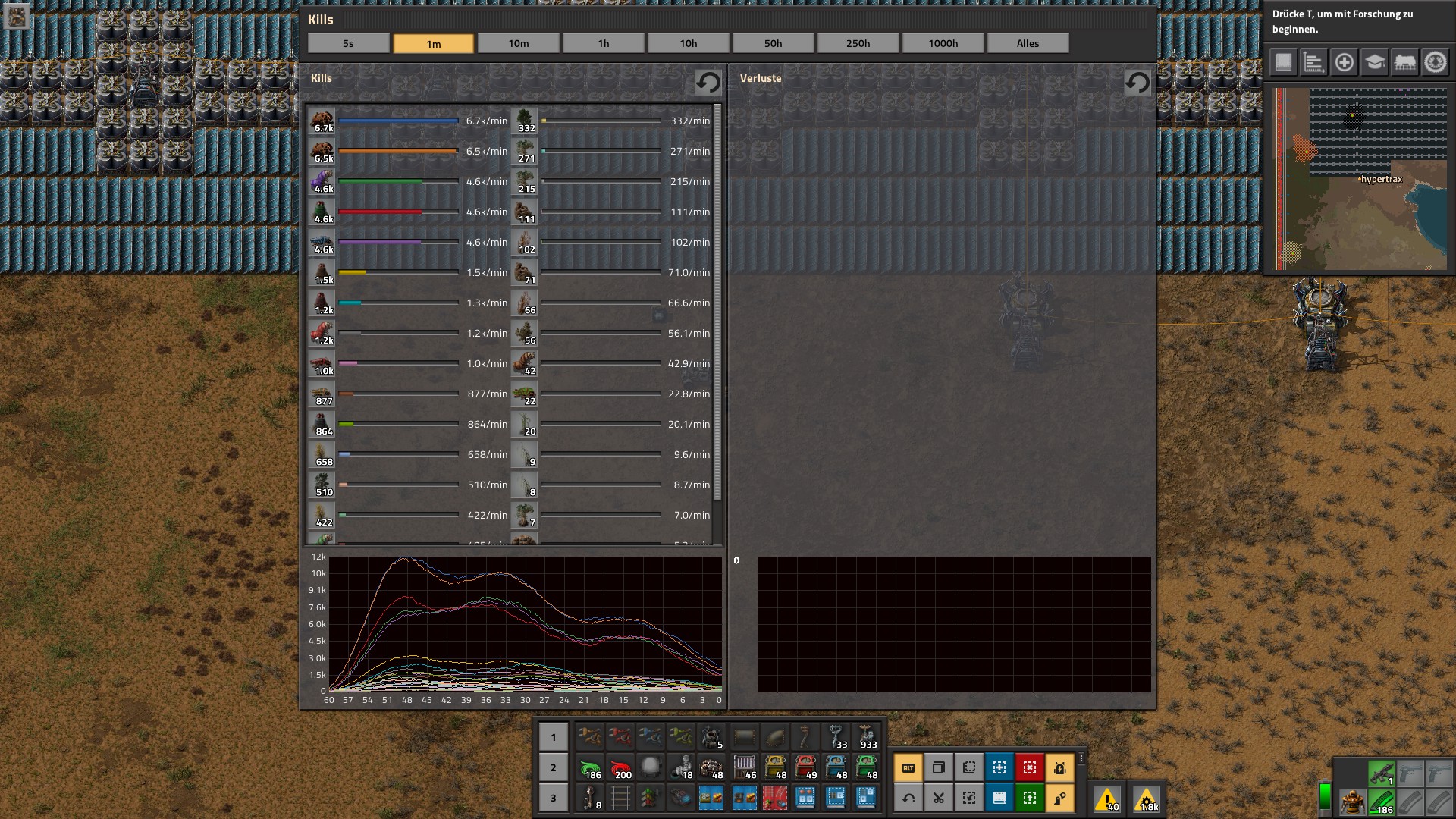Viewport: 1456px width, 819px height.
Task: Open the armor slot icon
Action: 1352,802
